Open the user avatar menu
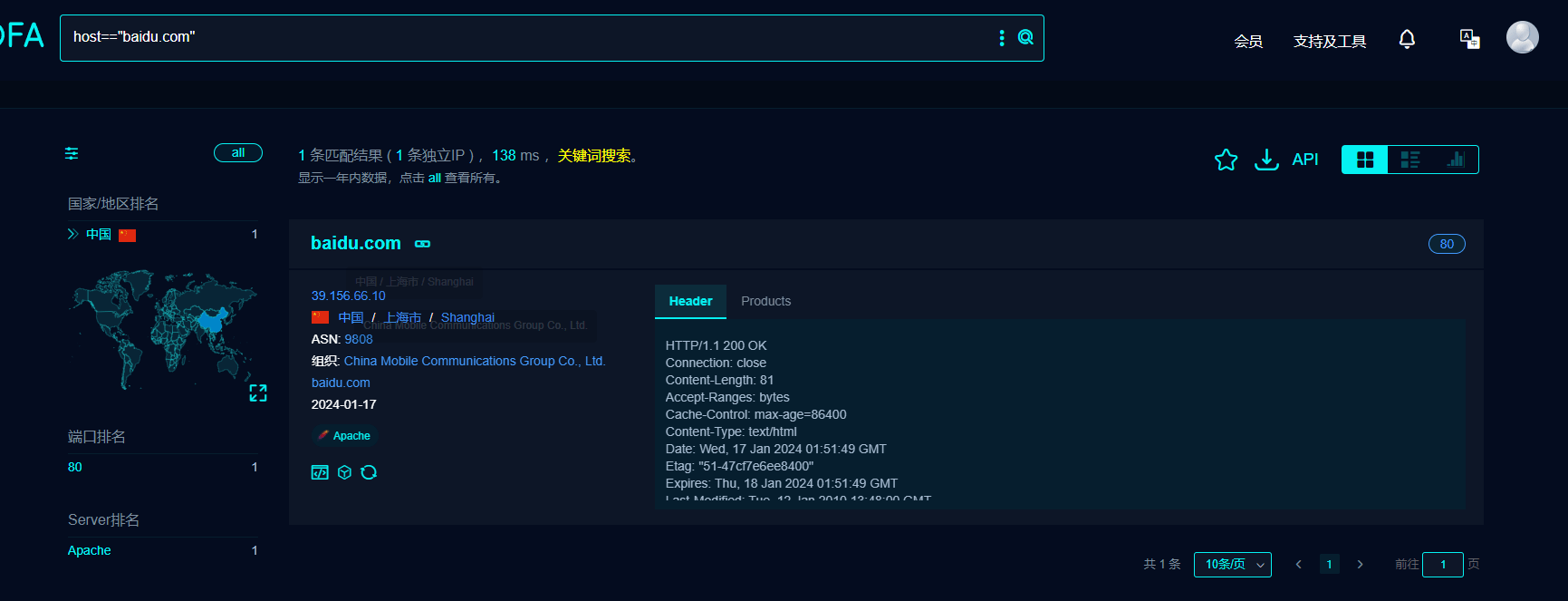 pos(1522,37)
